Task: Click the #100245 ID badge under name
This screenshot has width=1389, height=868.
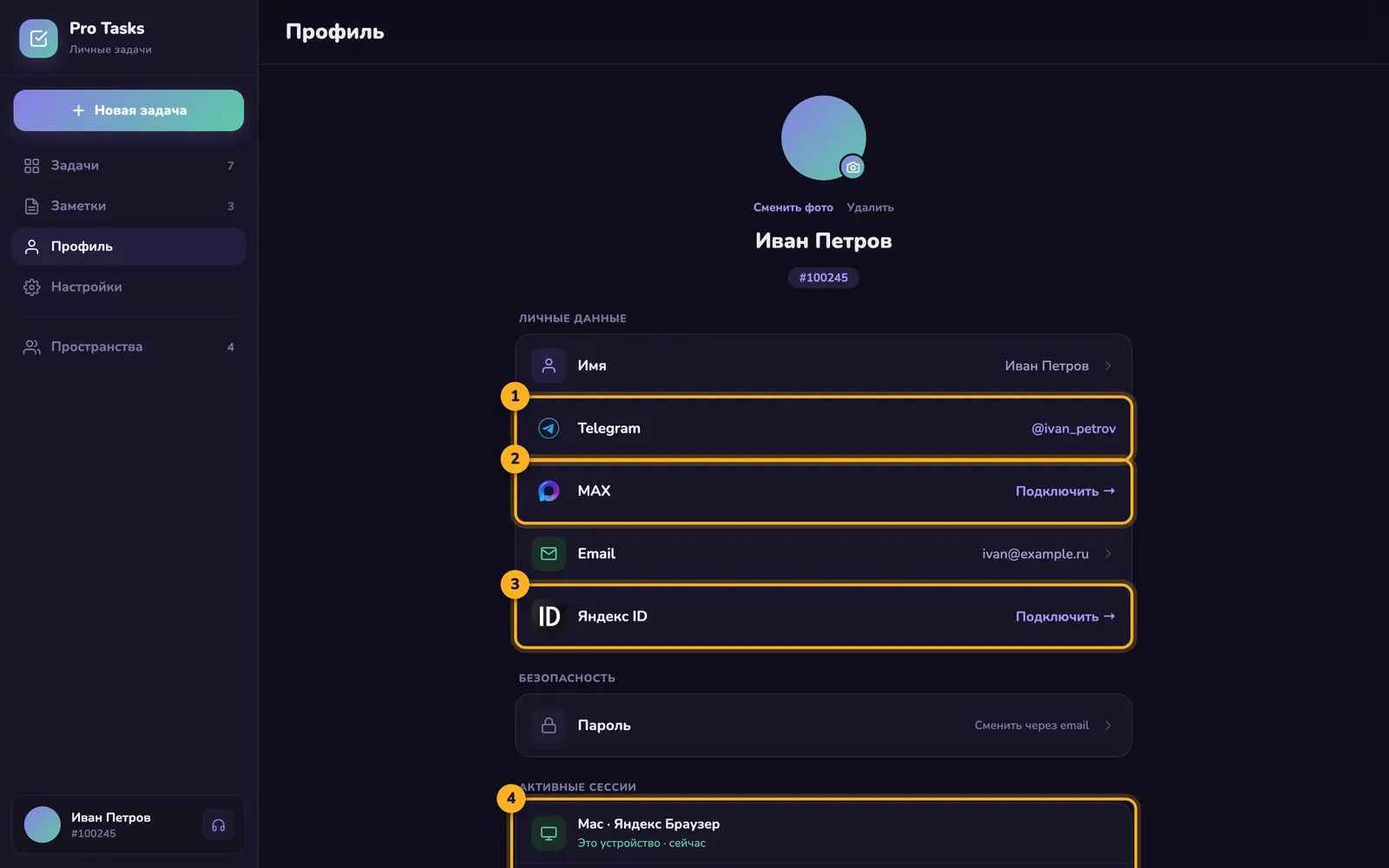Action: click(823, 278)
